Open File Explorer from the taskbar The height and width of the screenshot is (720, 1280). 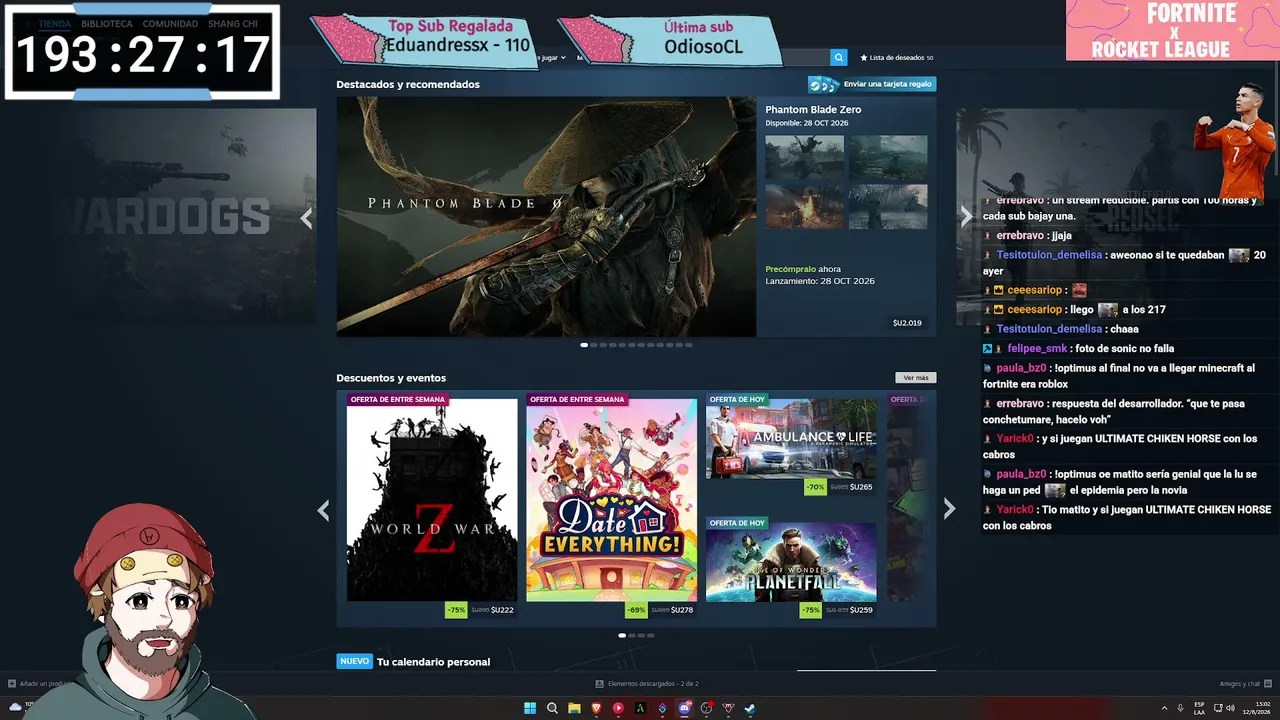(574, 708)
